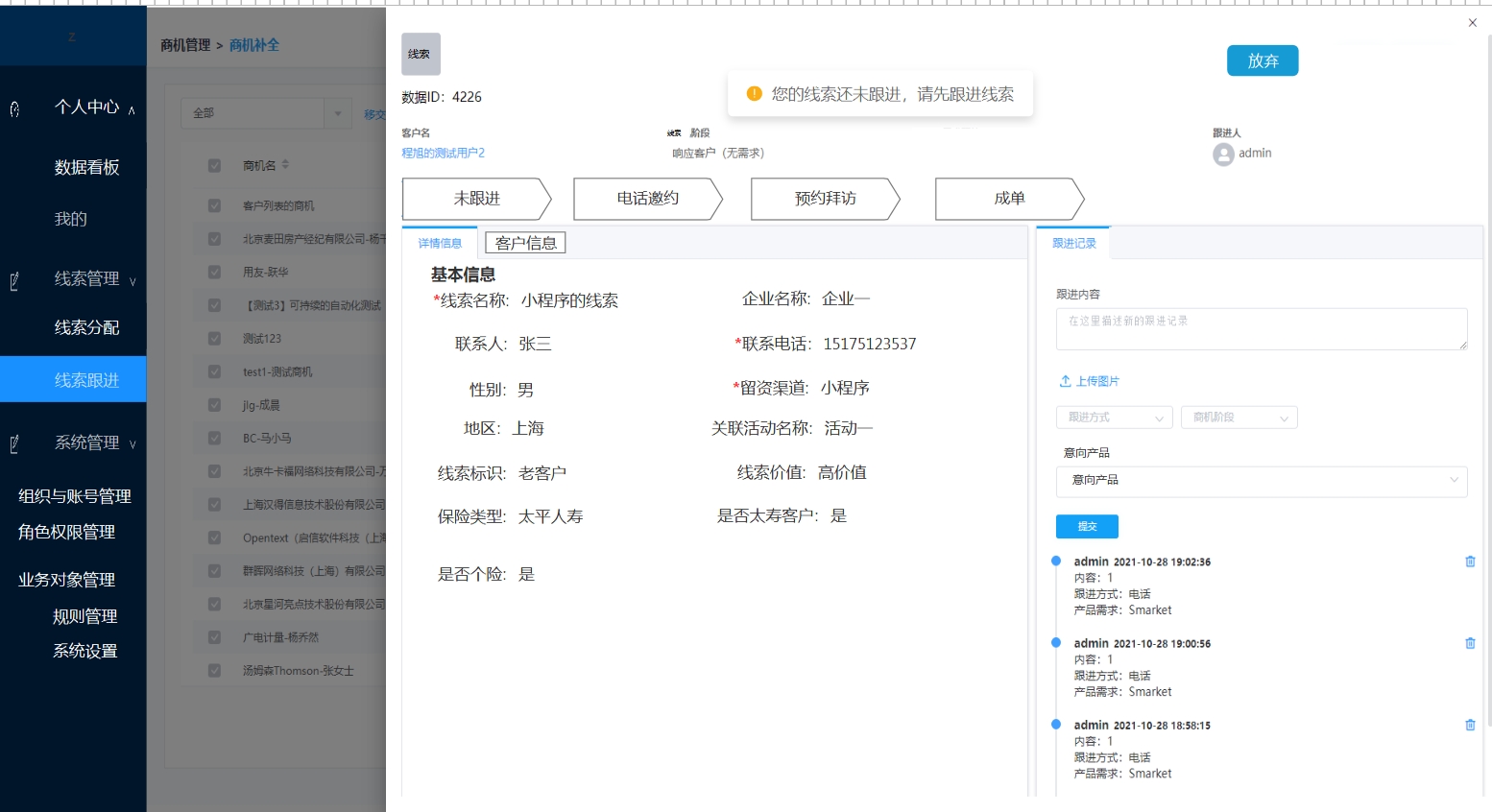Open 线索跟进 in the sidebar
This screenshot has height=812, width=1492.
73,379
